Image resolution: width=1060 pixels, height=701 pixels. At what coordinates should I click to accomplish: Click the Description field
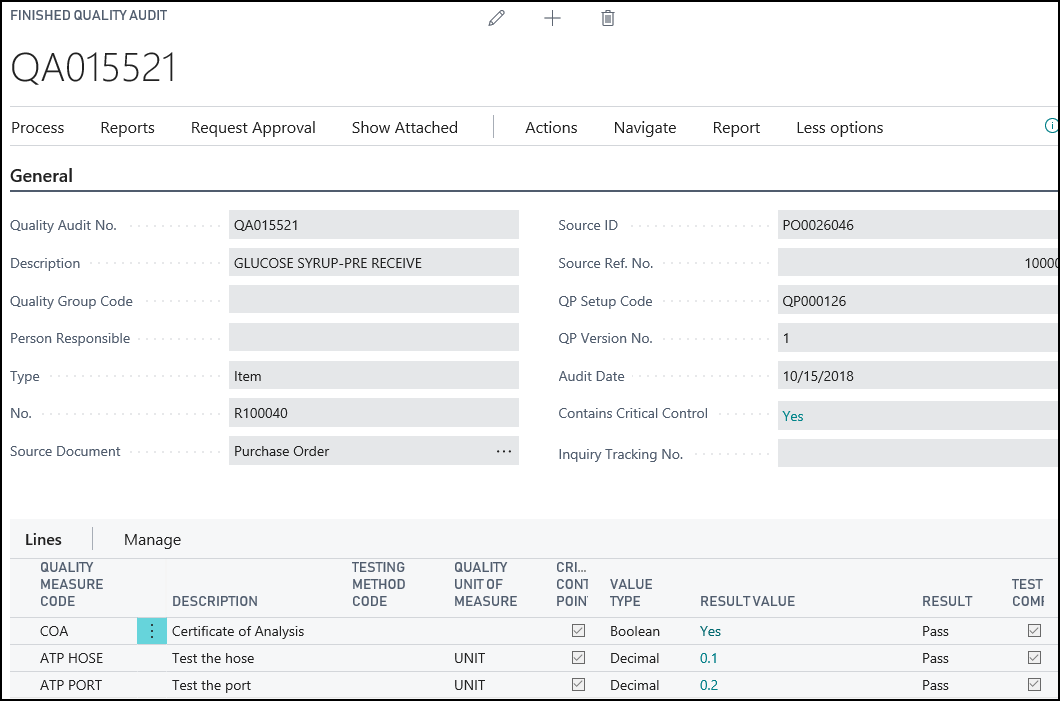[373, 263]
